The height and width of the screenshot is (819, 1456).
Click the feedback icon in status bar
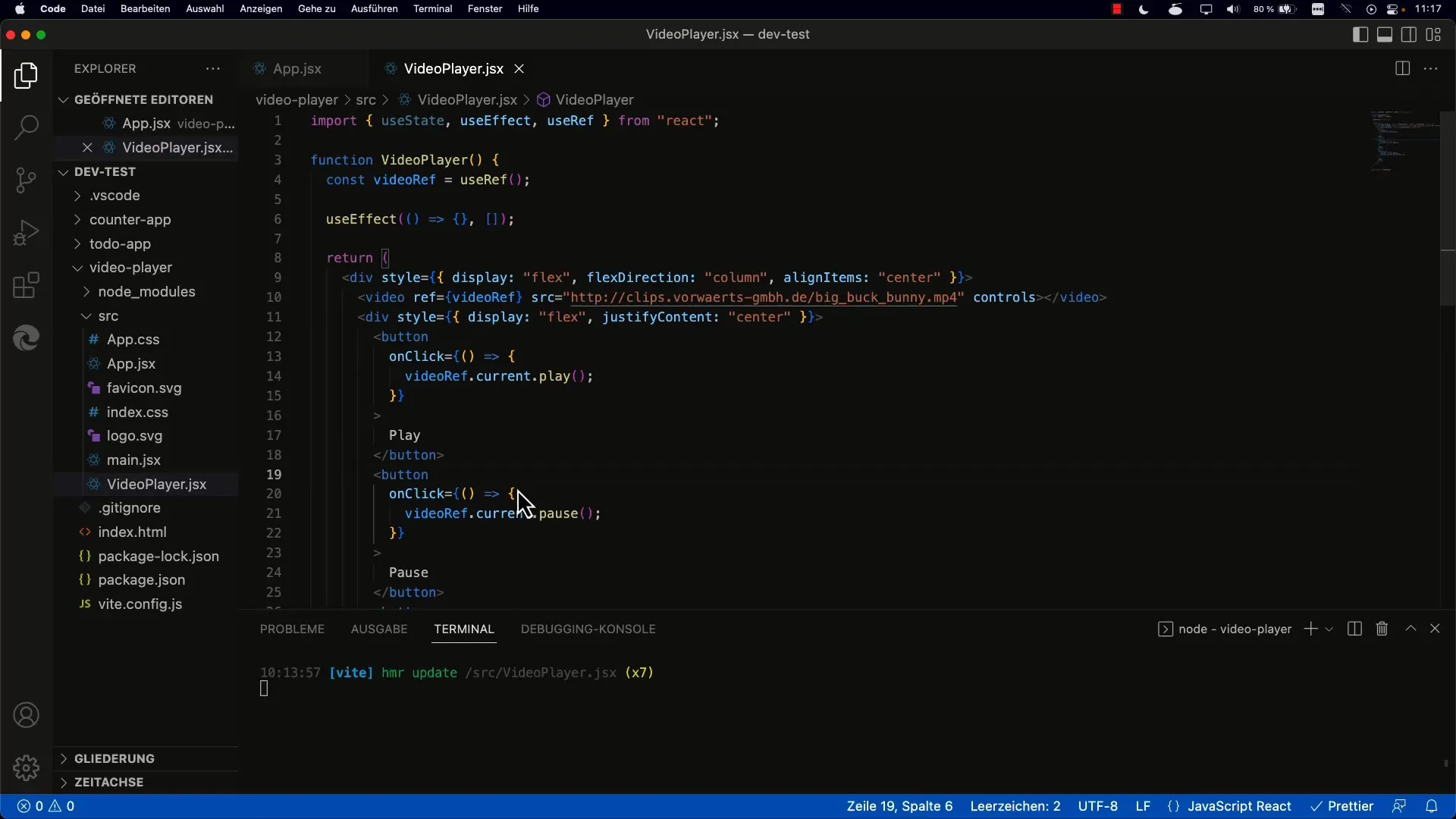[1399, 806]
